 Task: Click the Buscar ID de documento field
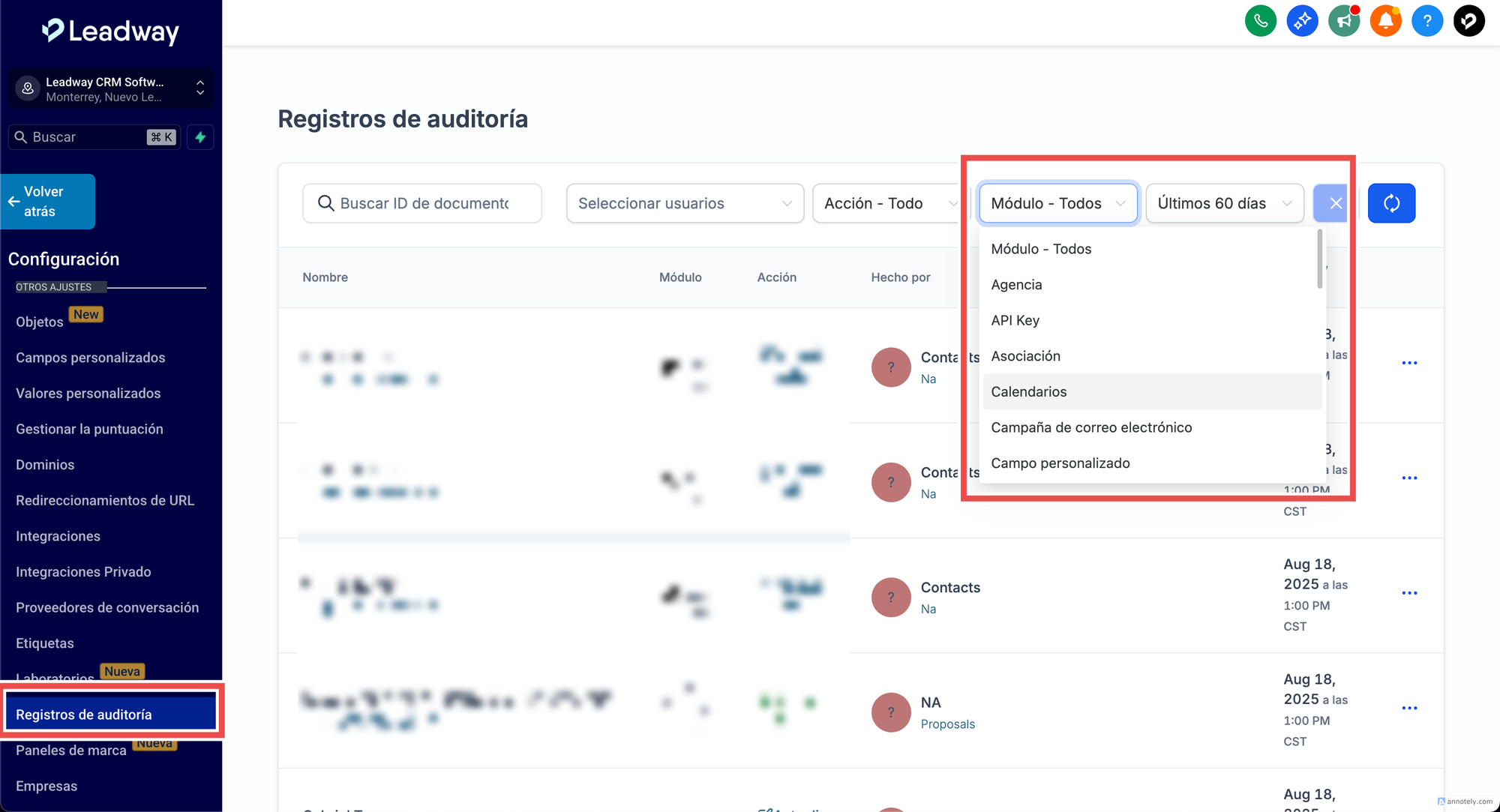click(424, 203)
